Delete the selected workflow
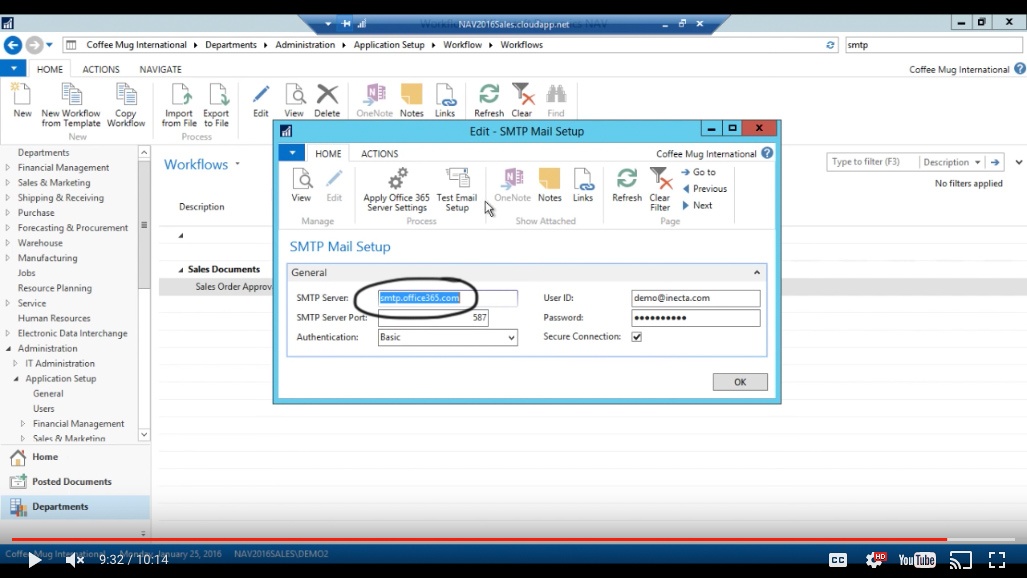 coord(327,100)
